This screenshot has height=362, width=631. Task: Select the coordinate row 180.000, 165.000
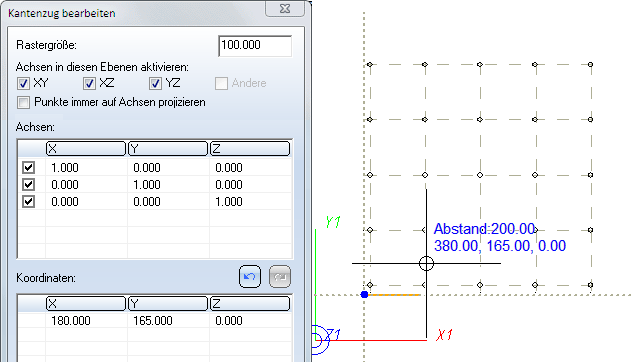coord(155,321)
